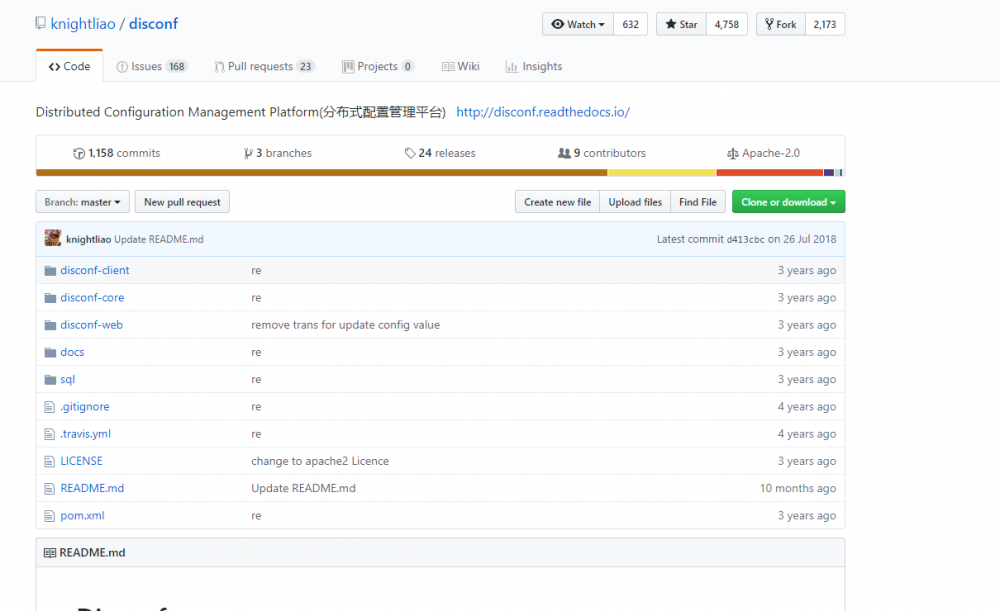
Task: Click the folder icon for docs
Action: point(50,352)
